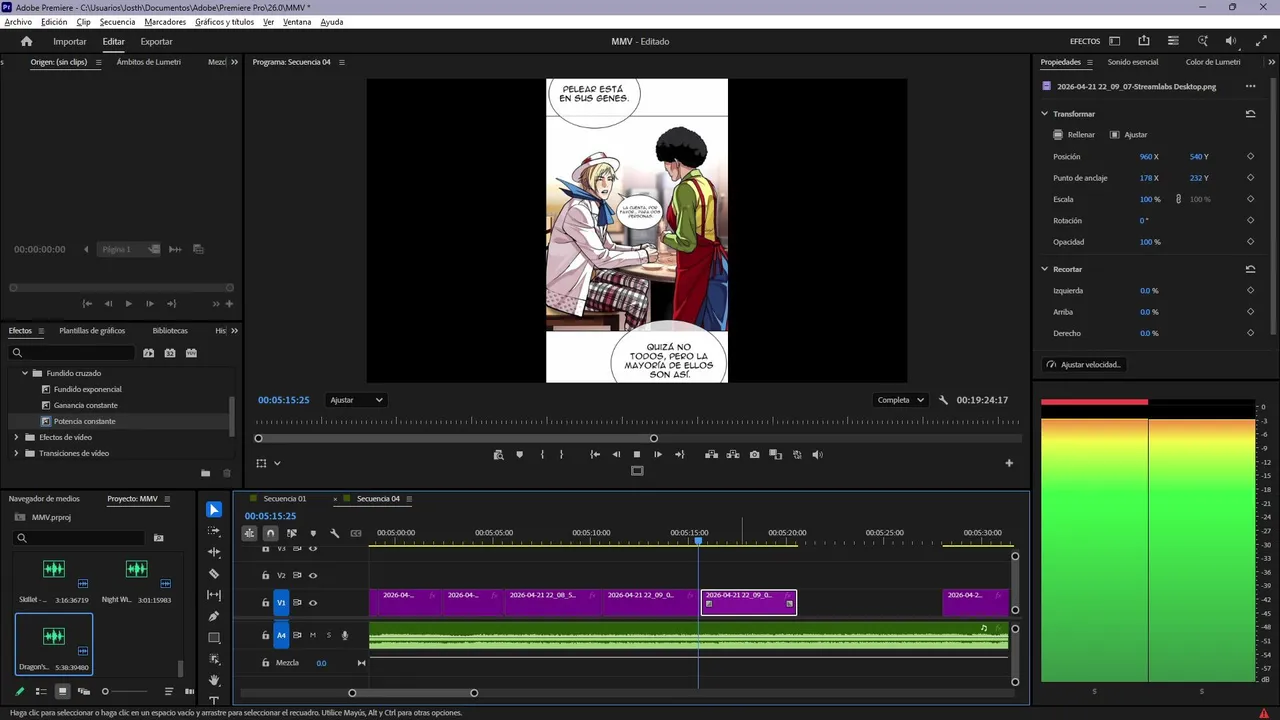Open the Ajustar zoom dropdown
The height and width of the screenshot is (720, 1280).
click(357, 400)
